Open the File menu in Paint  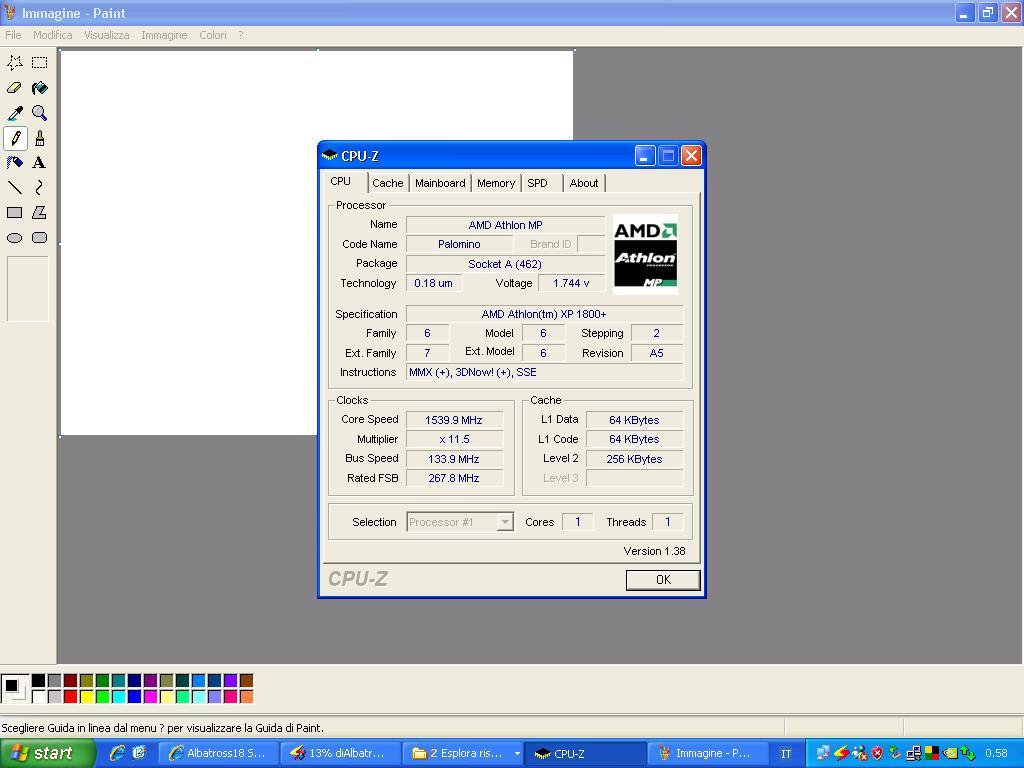(x=13, y=35)
